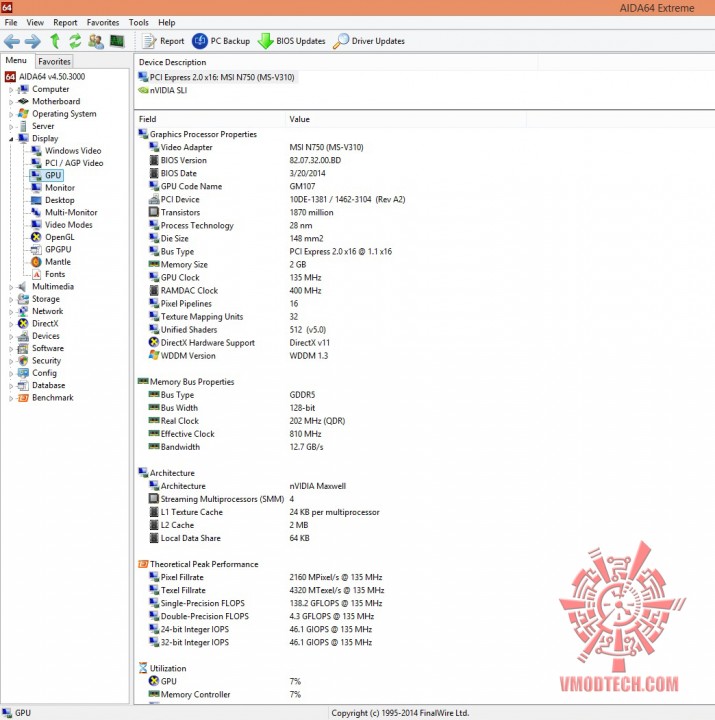
Task: Expand the Computer tree node
Action: pos(11,90)
